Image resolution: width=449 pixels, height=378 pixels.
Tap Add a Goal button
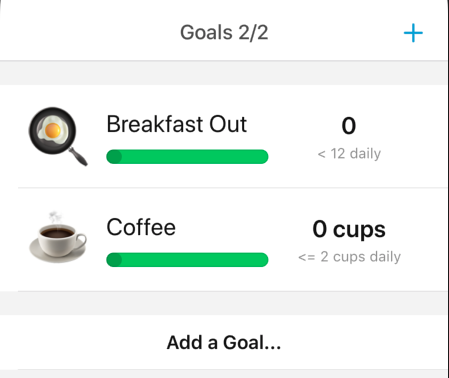(224, 342)
